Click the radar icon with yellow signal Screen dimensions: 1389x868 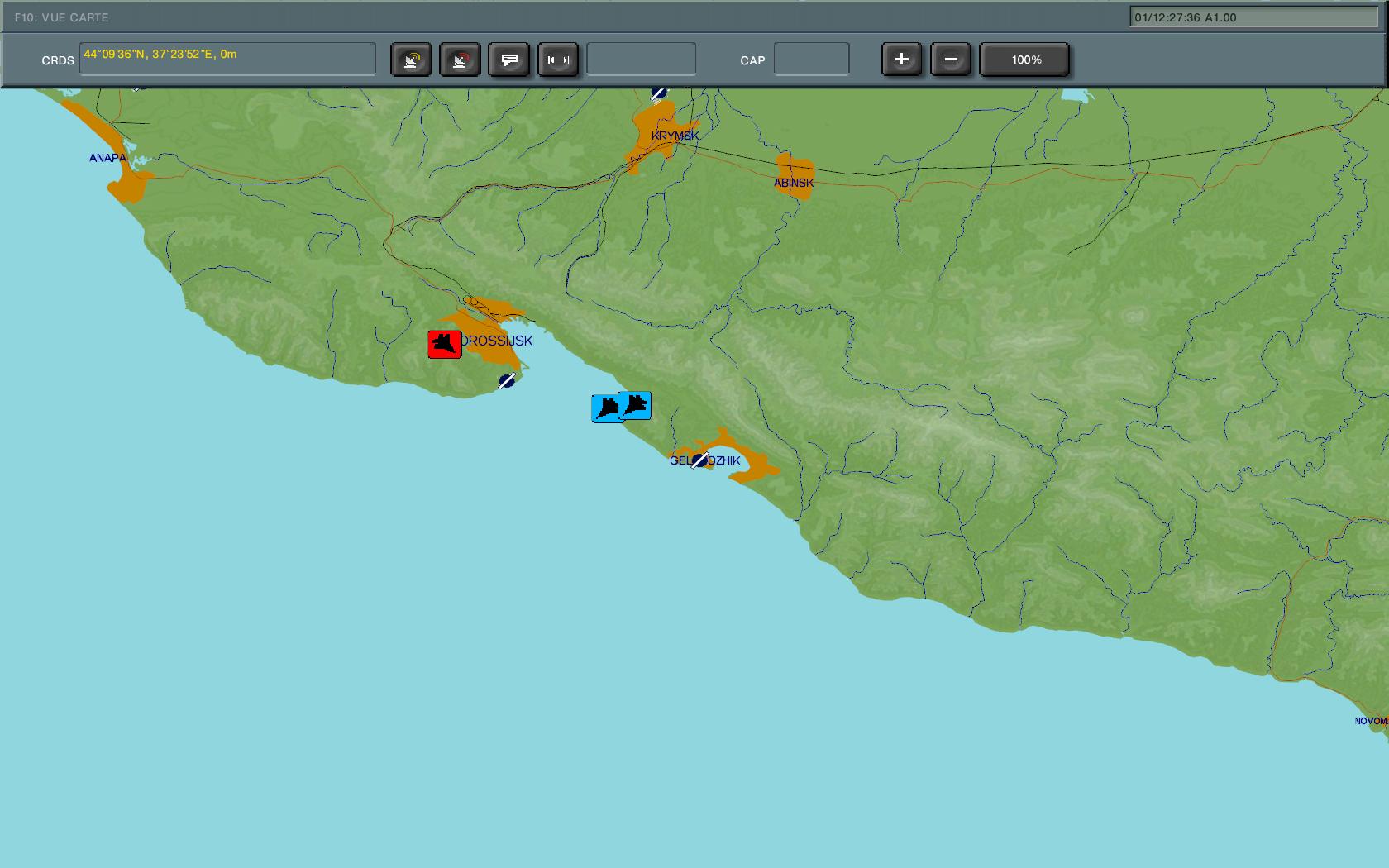point(411,60)
